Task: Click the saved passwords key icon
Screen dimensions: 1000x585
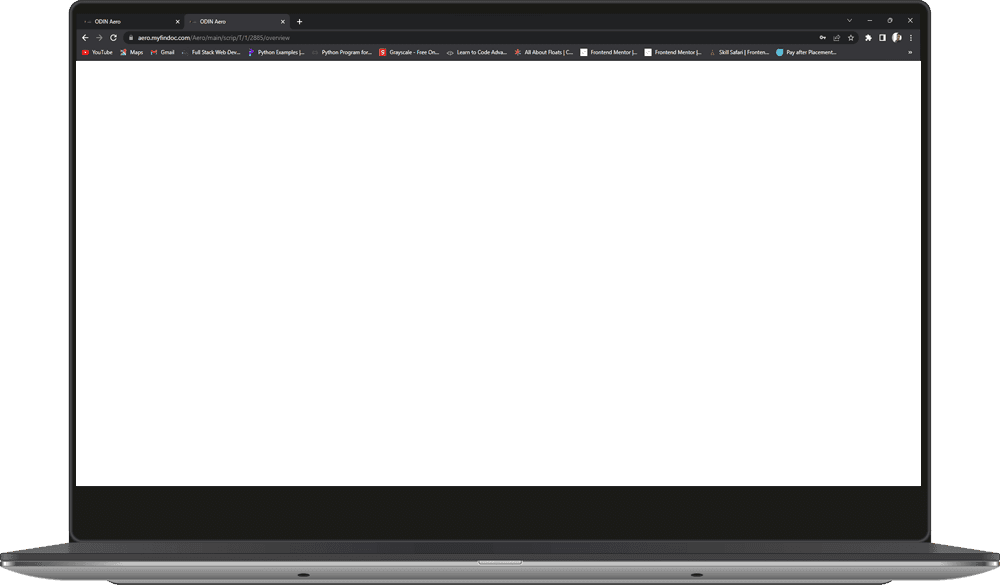Action: (x=822, y=38)
